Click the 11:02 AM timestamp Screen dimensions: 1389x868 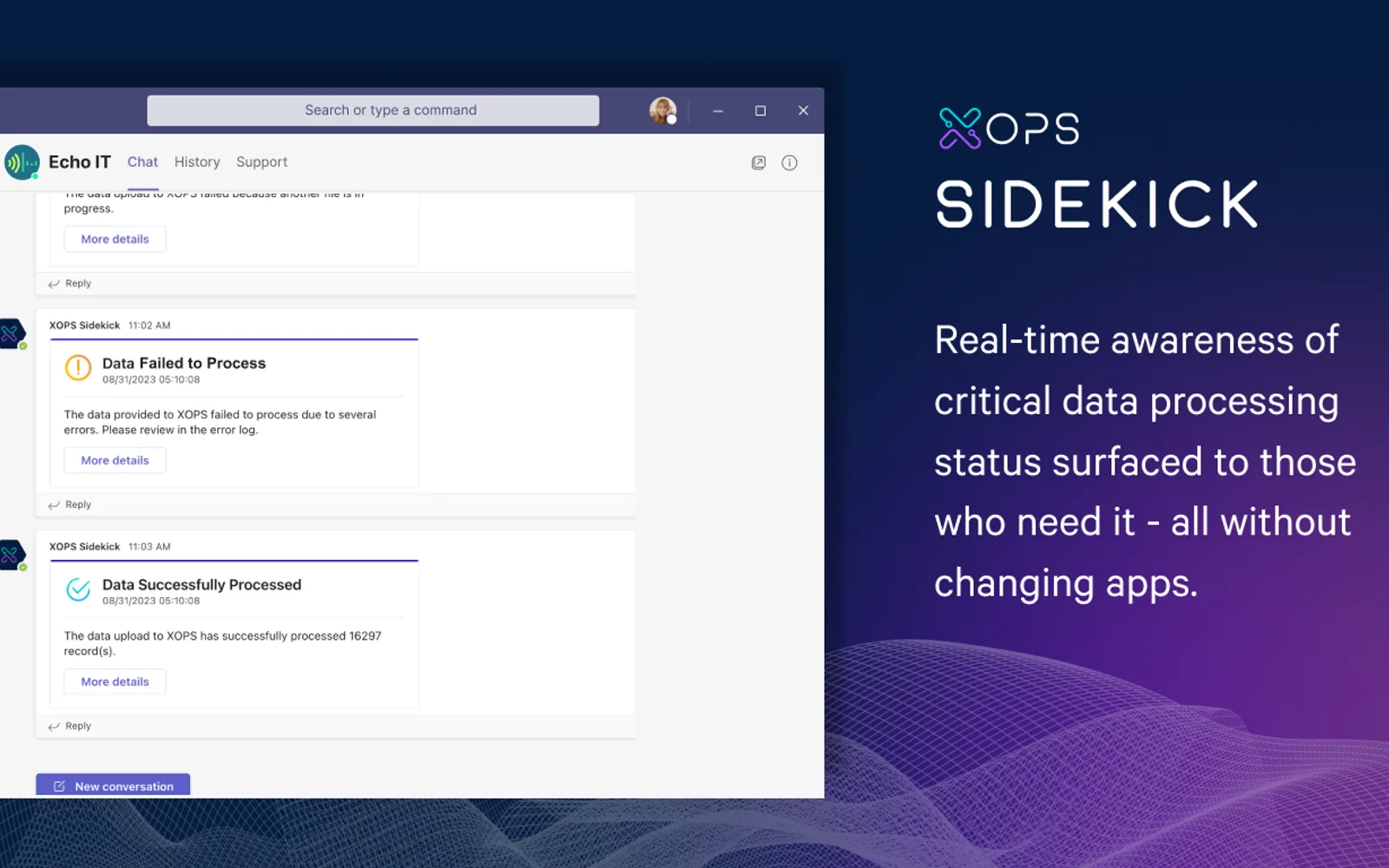click(149, 325)
